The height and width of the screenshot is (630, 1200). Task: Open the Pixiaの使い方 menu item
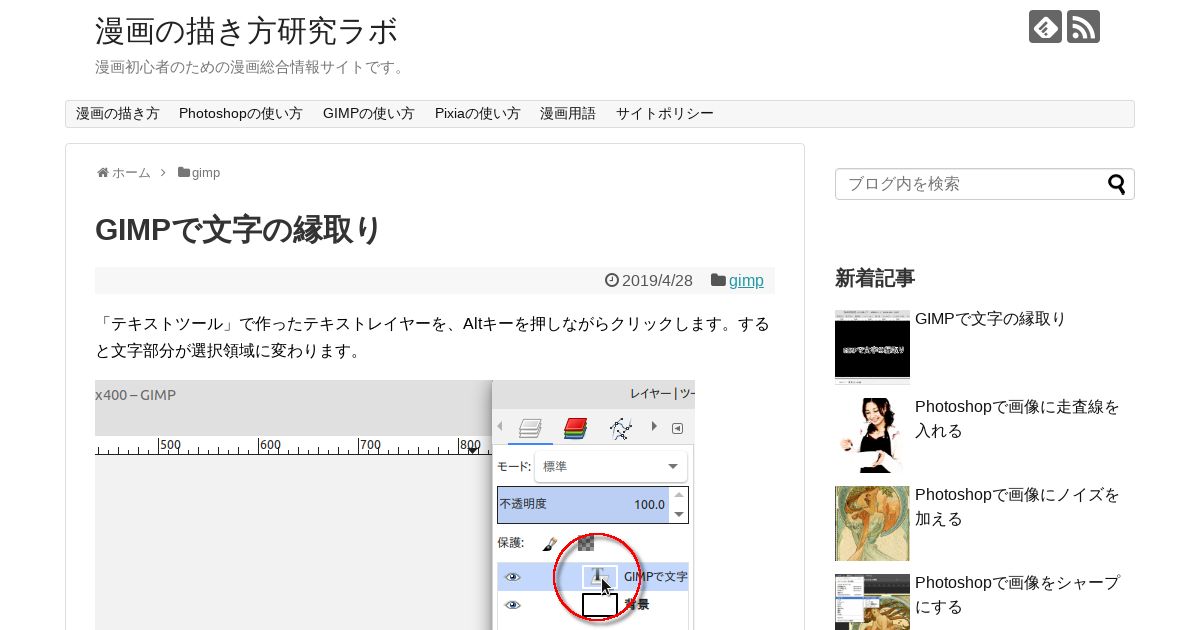478,114
